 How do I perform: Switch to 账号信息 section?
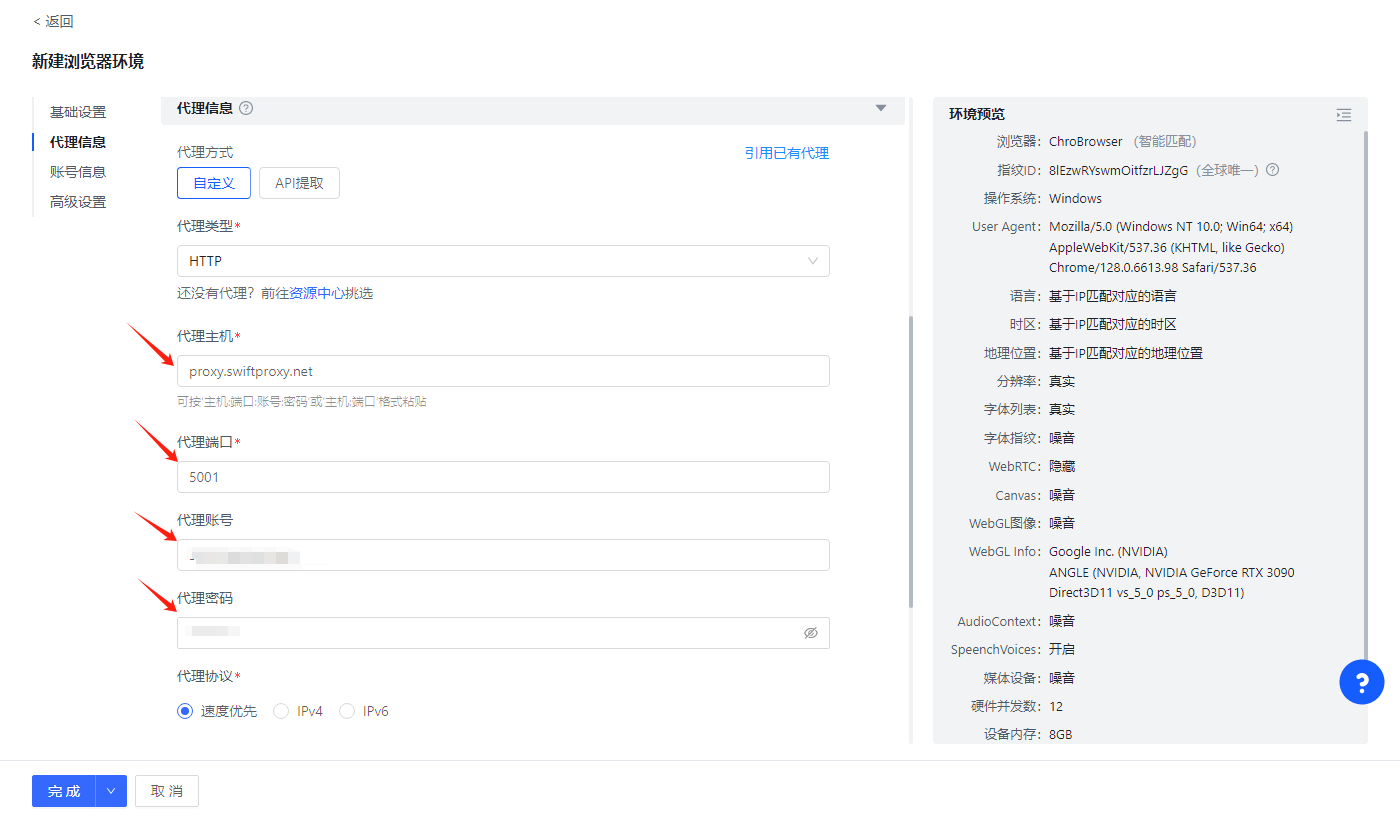click(x=78, y=172)
